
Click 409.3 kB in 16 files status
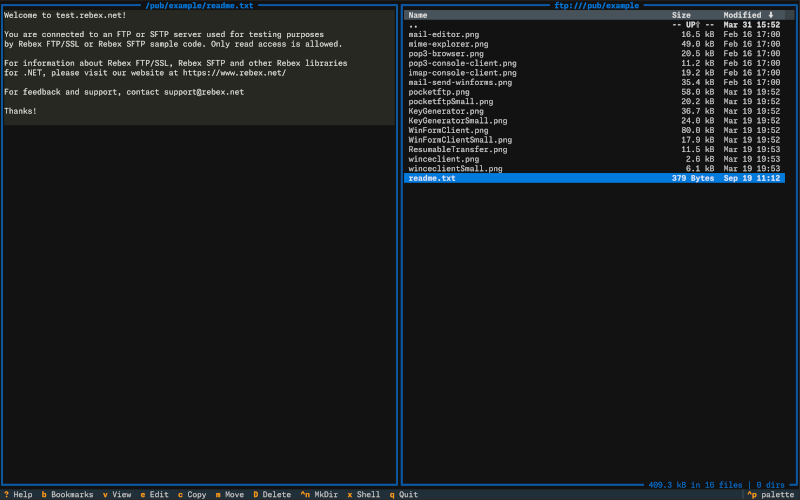(x=695, y=485)
